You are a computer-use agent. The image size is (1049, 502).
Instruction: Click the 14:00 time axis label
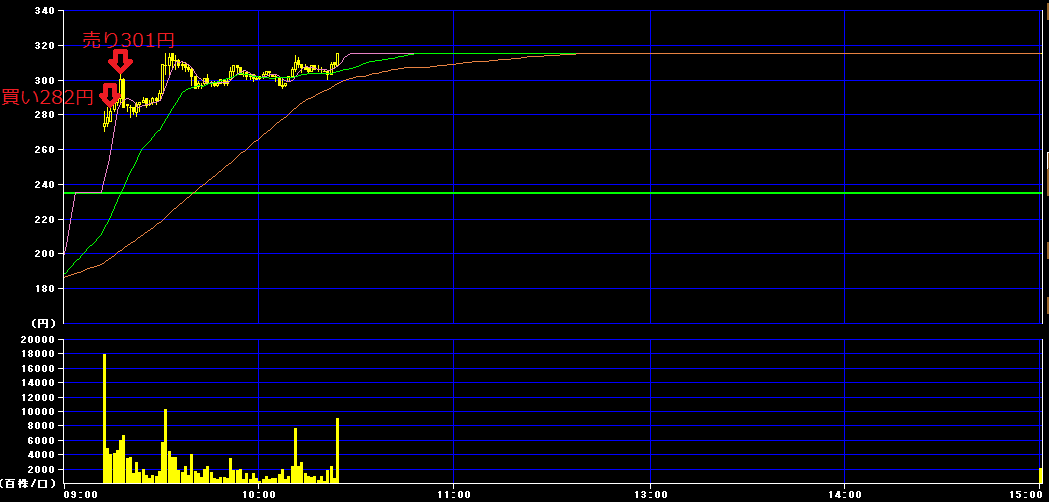[844, 495]
